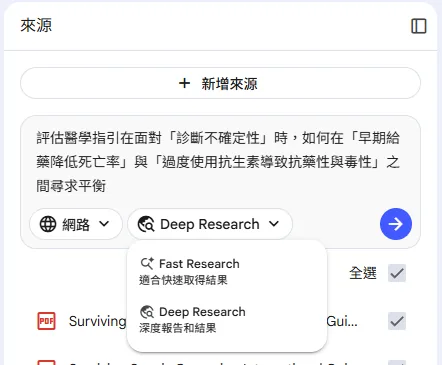Click the 來源 panel title
Image resolution: width=442 pixels, height=365 pixels.
pyautogui.click(x=36, y=26)
